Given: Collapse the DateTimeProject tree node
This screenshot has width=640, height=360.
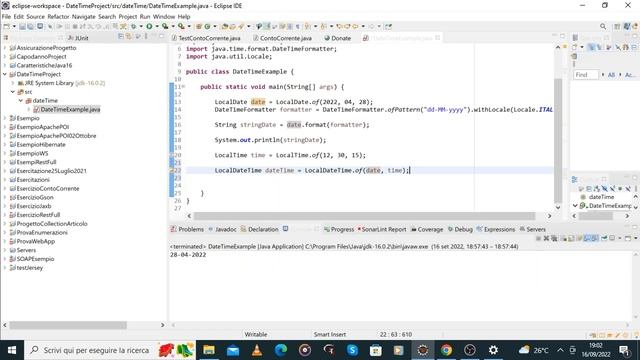Looking at the screenshot, I should coord(5,74).
